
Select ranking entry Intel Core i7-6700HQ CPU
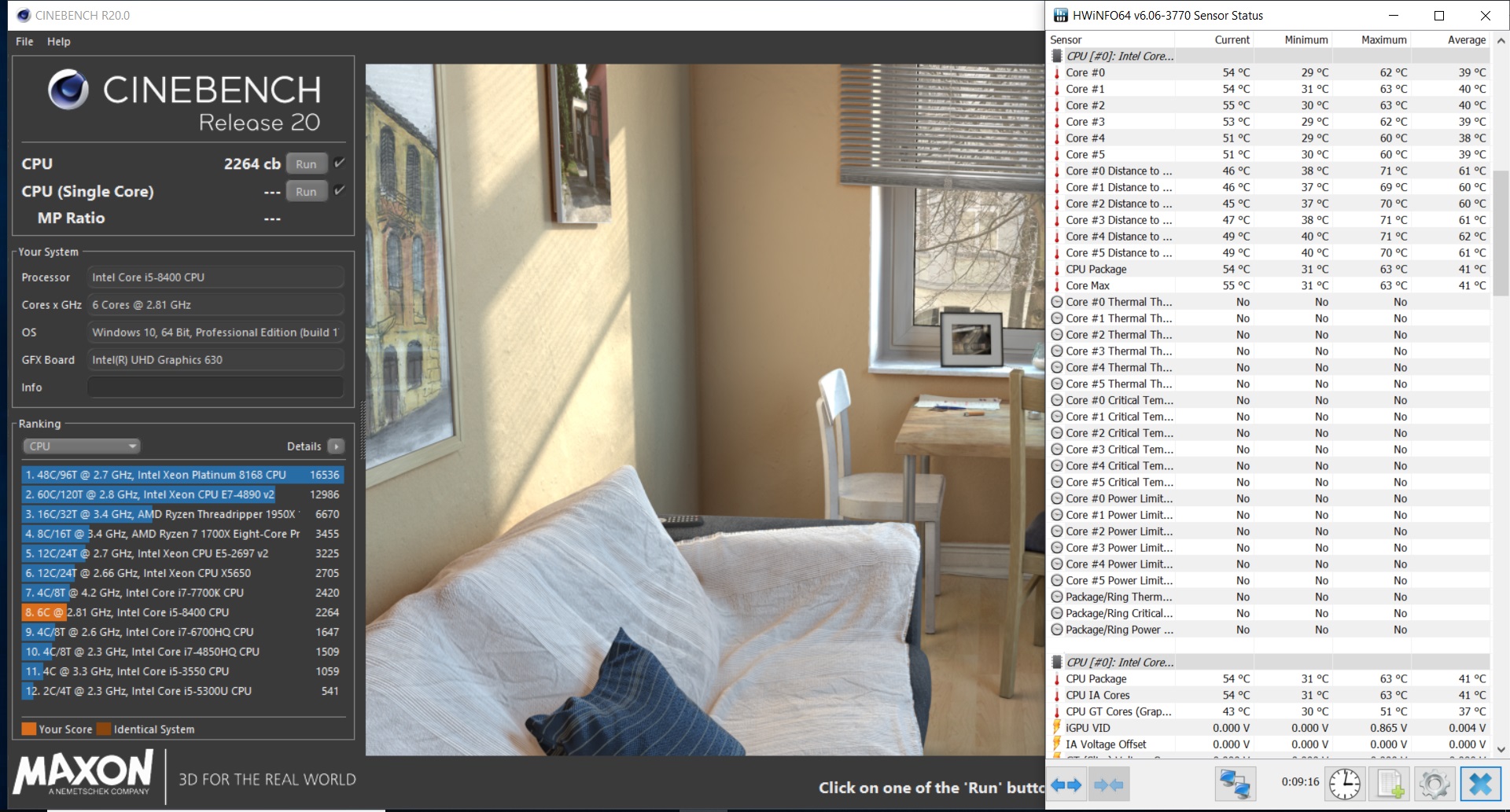pyautogui.click(x=182, y=632)
